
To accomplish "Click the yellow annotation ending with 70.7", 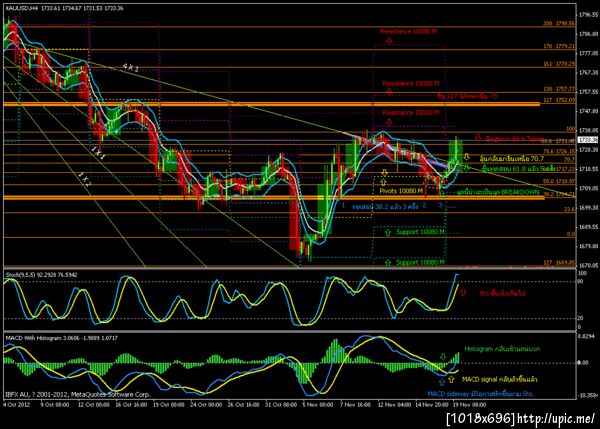I will [x=511, y=158].
